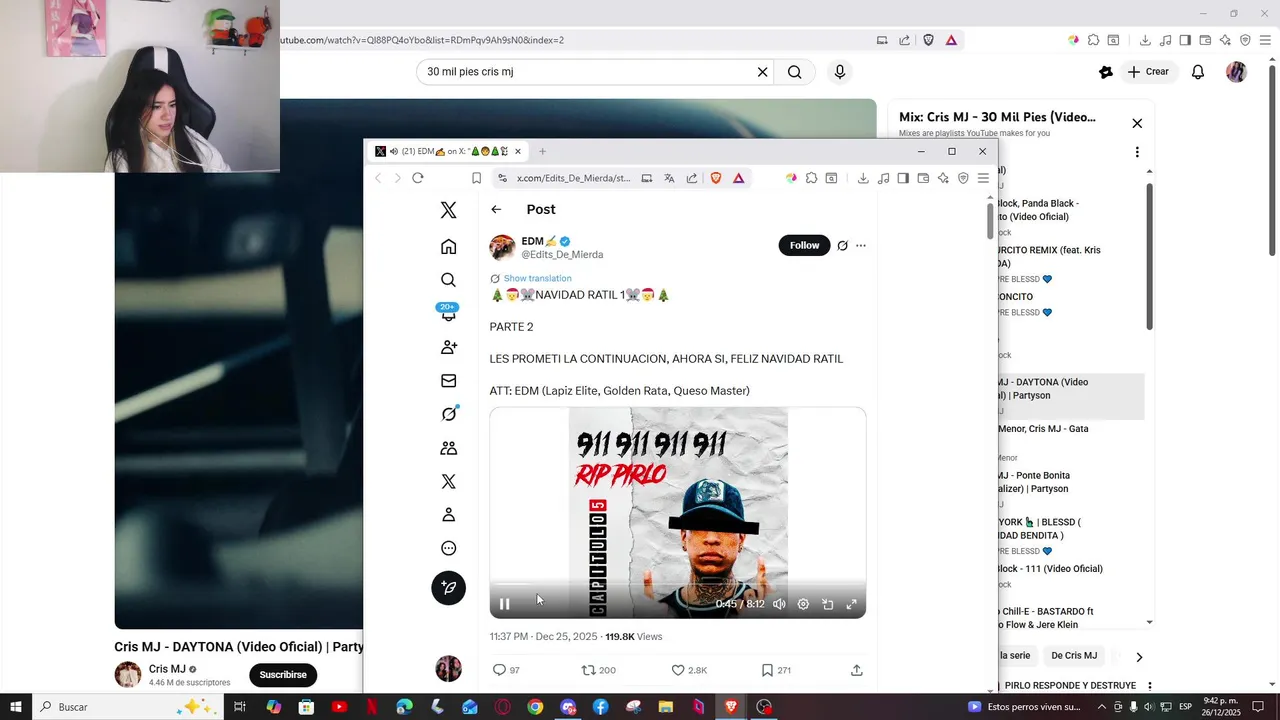1280x720 pixels.
Task: Open Windows Start menu
Action: pyautogui.click(x=16, y=707)
